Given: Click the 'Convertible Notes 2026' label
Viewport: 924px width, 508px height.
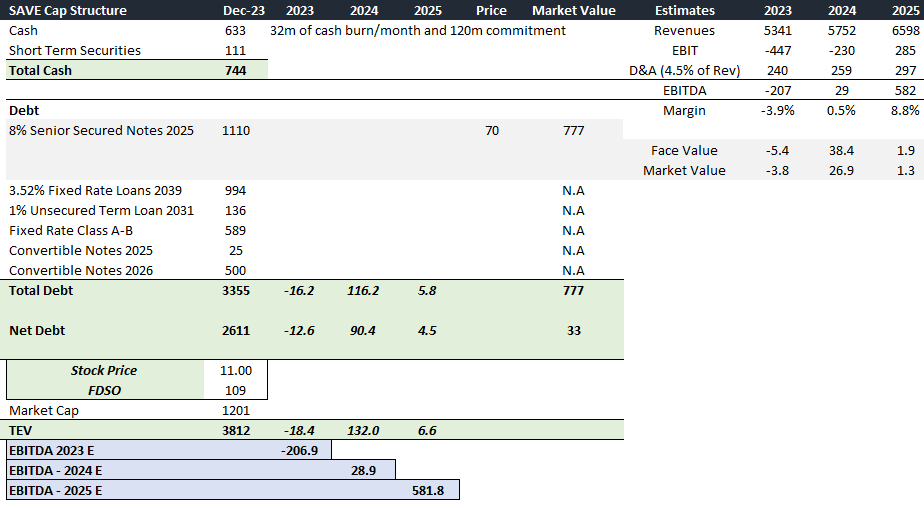Looking at the screenshot, I should coord(81,271).
